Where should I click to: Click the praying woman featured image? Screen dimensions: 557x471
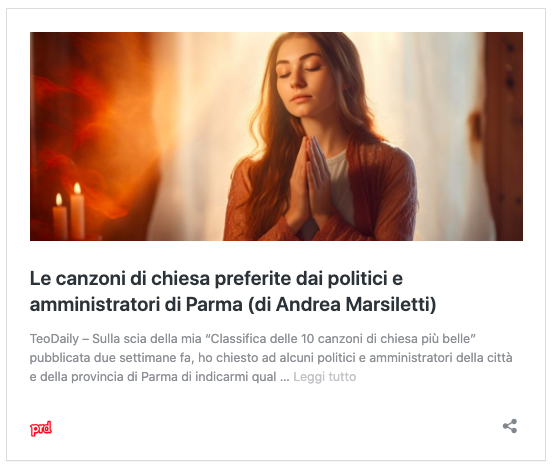tap(276, 136)
